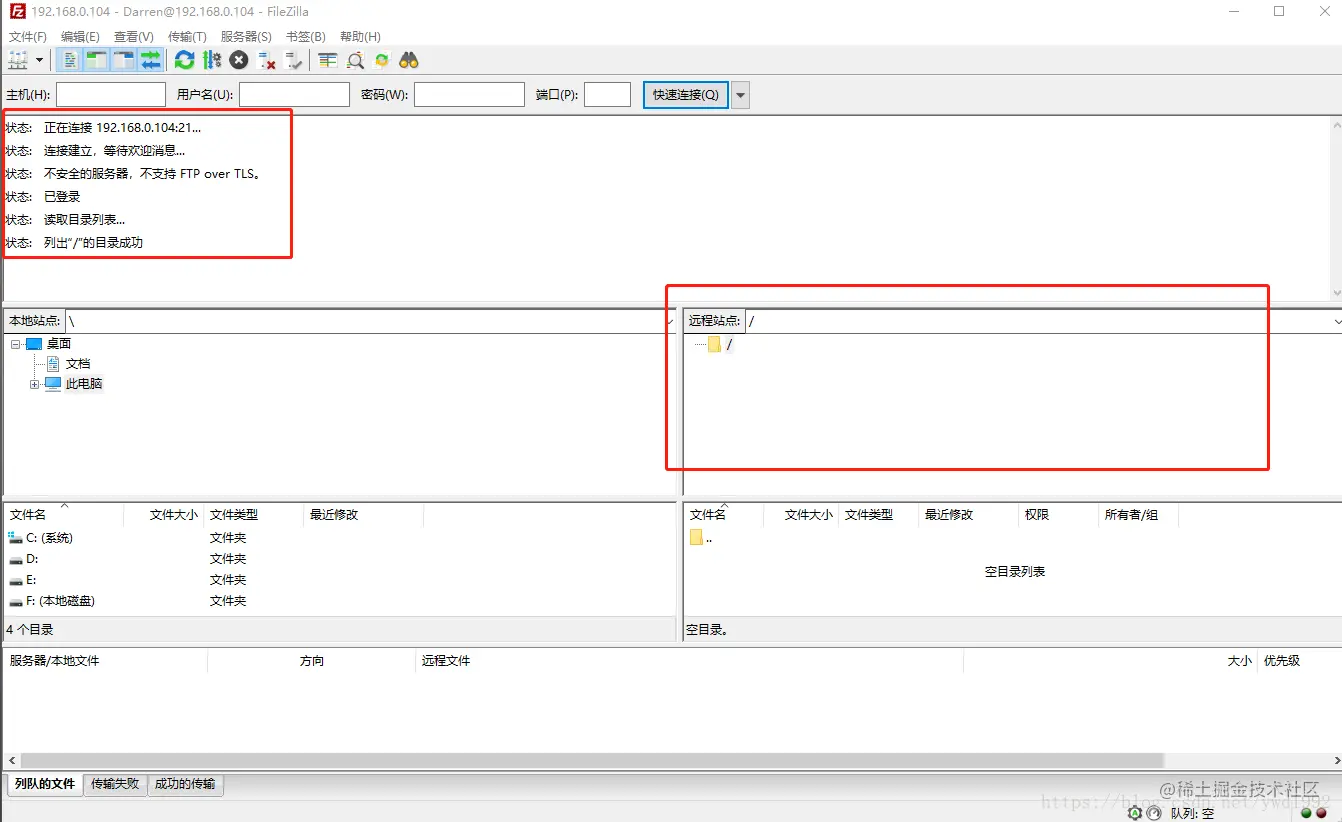The height and width of the screenshot is (822, 1342).
Task: Open the 查看(V) menu
Action: 134,36
